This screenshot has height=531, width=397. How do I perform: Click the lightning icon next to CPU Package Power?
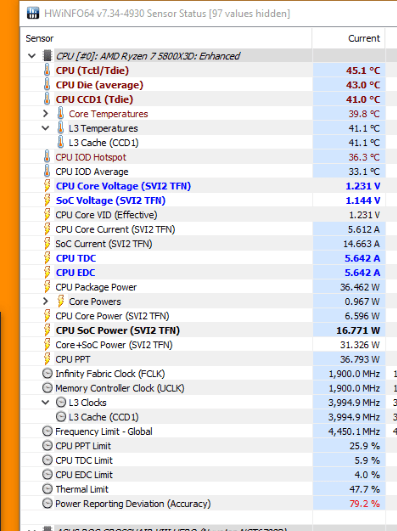click(x=47, y=287)
